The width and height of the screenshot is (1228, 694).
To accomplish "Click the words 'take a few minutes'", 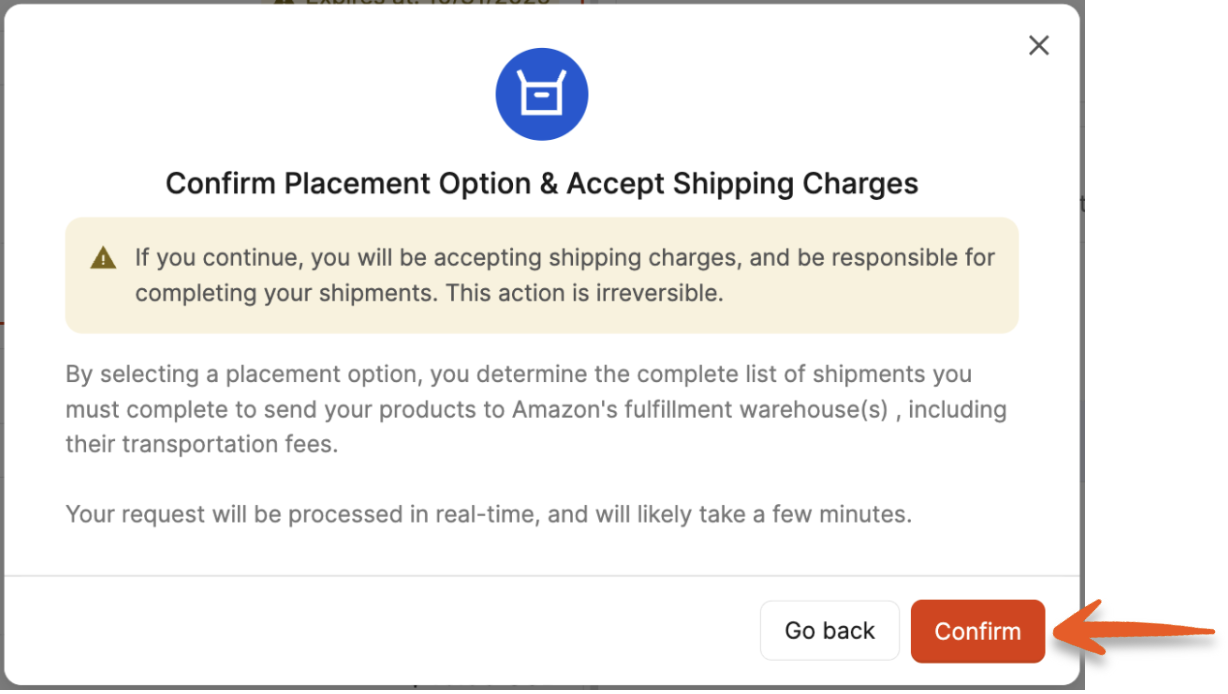I will [810, 516].
